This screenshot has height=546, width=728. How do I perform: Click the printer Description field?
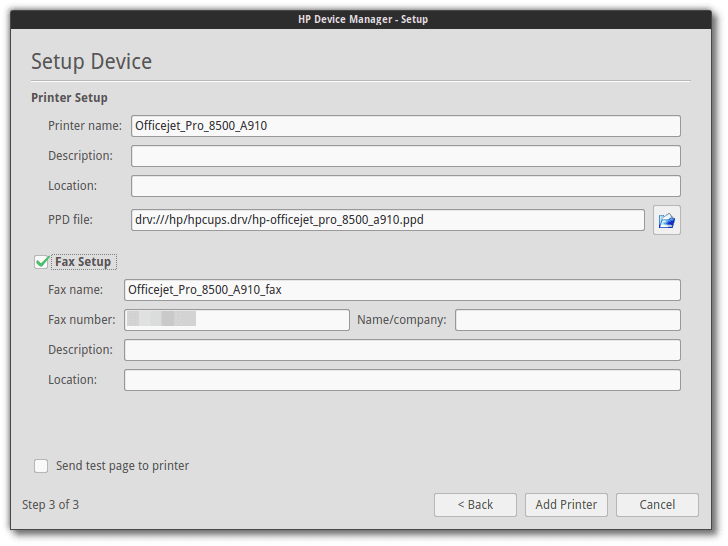406,156
